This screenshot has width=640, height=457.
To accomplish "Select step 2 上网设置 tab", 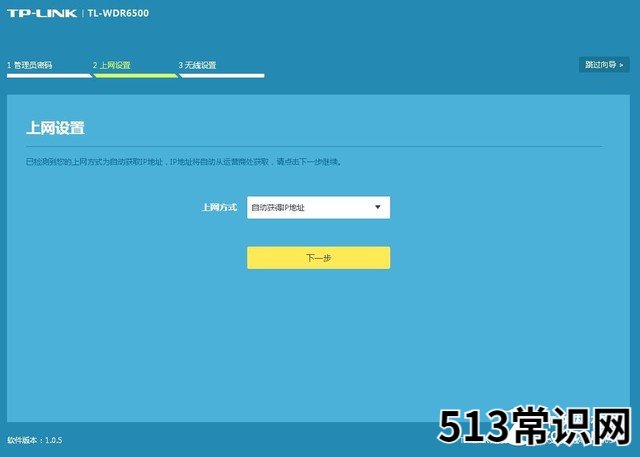I will (x=111, y=65).
